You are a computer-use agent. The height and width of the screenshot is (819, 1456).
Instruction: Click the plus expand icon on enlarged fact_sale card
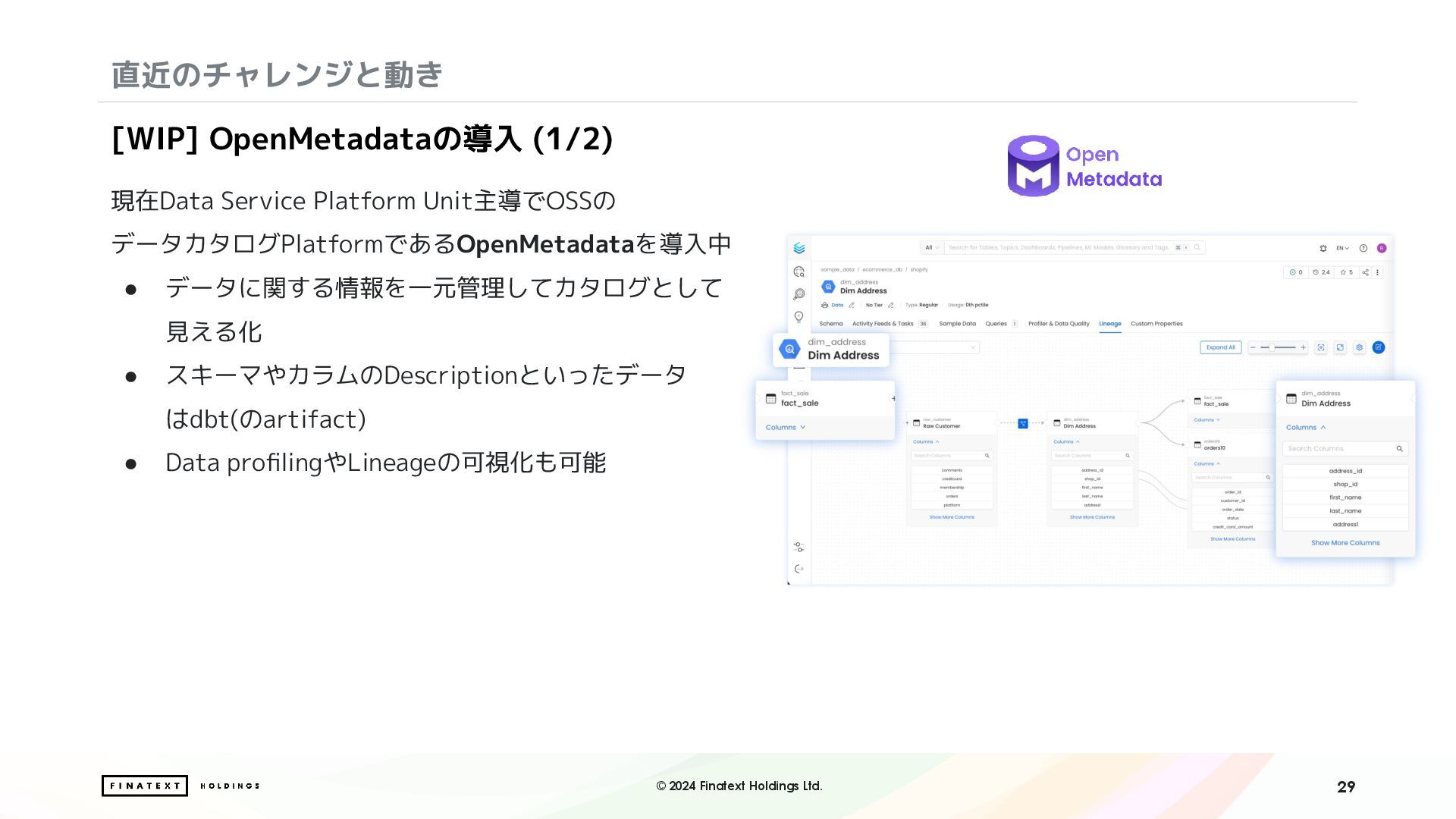(x=893, y=398)
